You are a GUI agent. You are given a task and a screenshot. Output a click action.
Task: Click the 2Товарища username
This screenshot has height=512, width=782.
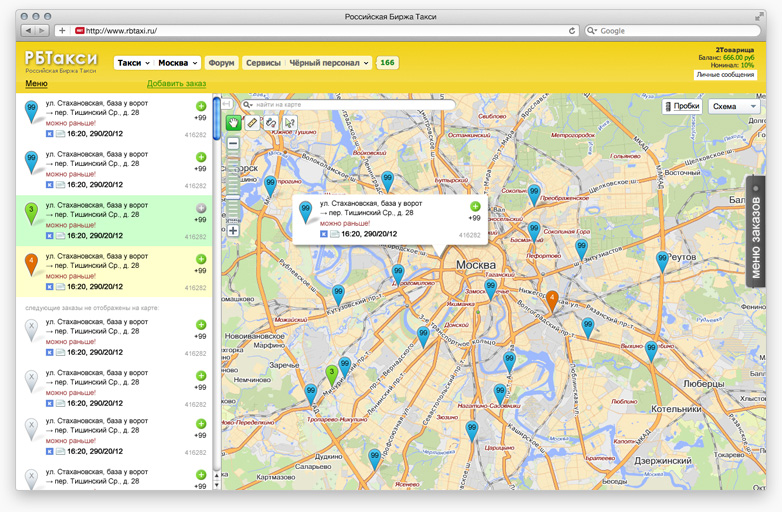click(x=735, y=50)
